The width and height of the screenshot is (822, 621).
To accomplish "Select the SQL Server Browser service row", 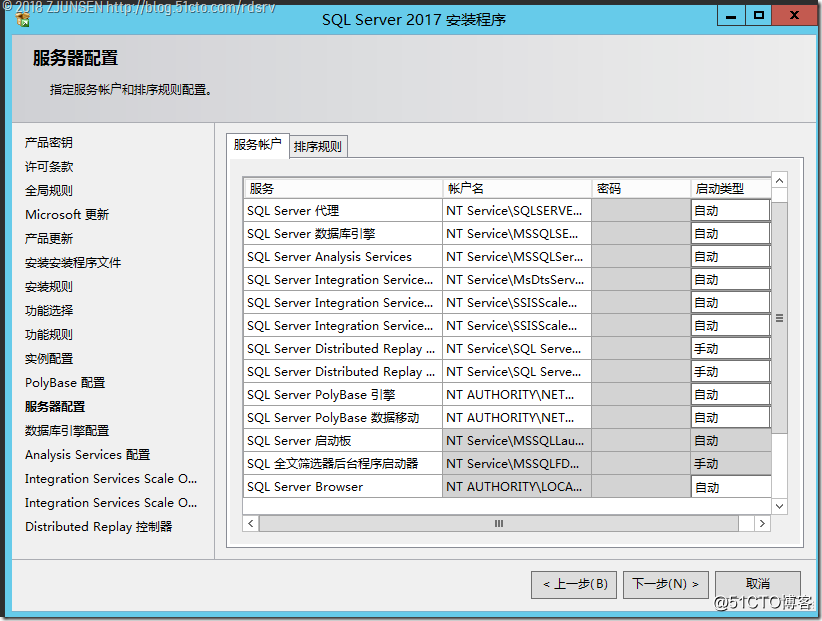I will [x=343, y=487].
